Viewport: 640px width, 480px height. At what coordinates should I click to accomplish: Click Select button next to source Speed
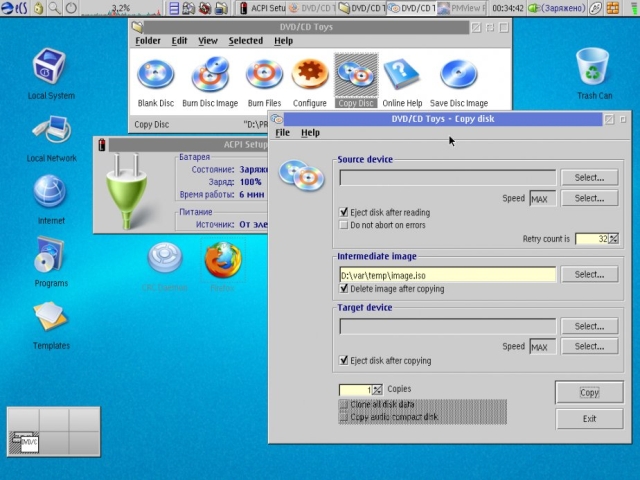click(x=589, y=198)
